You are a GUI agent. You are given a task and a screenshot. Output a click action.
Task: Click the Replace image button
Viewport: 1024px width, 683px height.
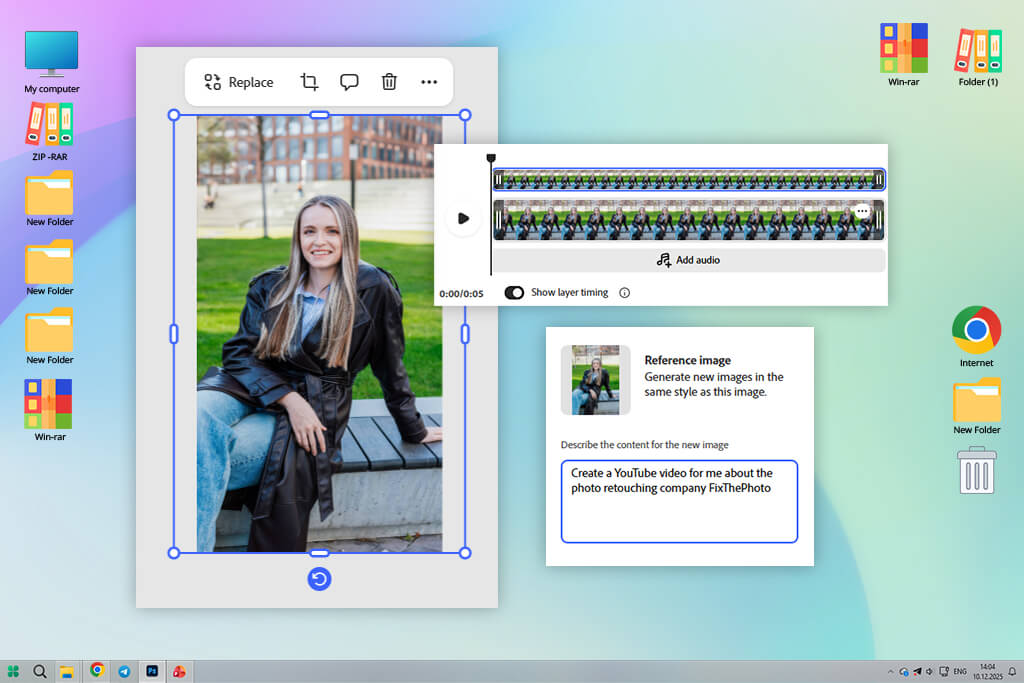(239, 82)
